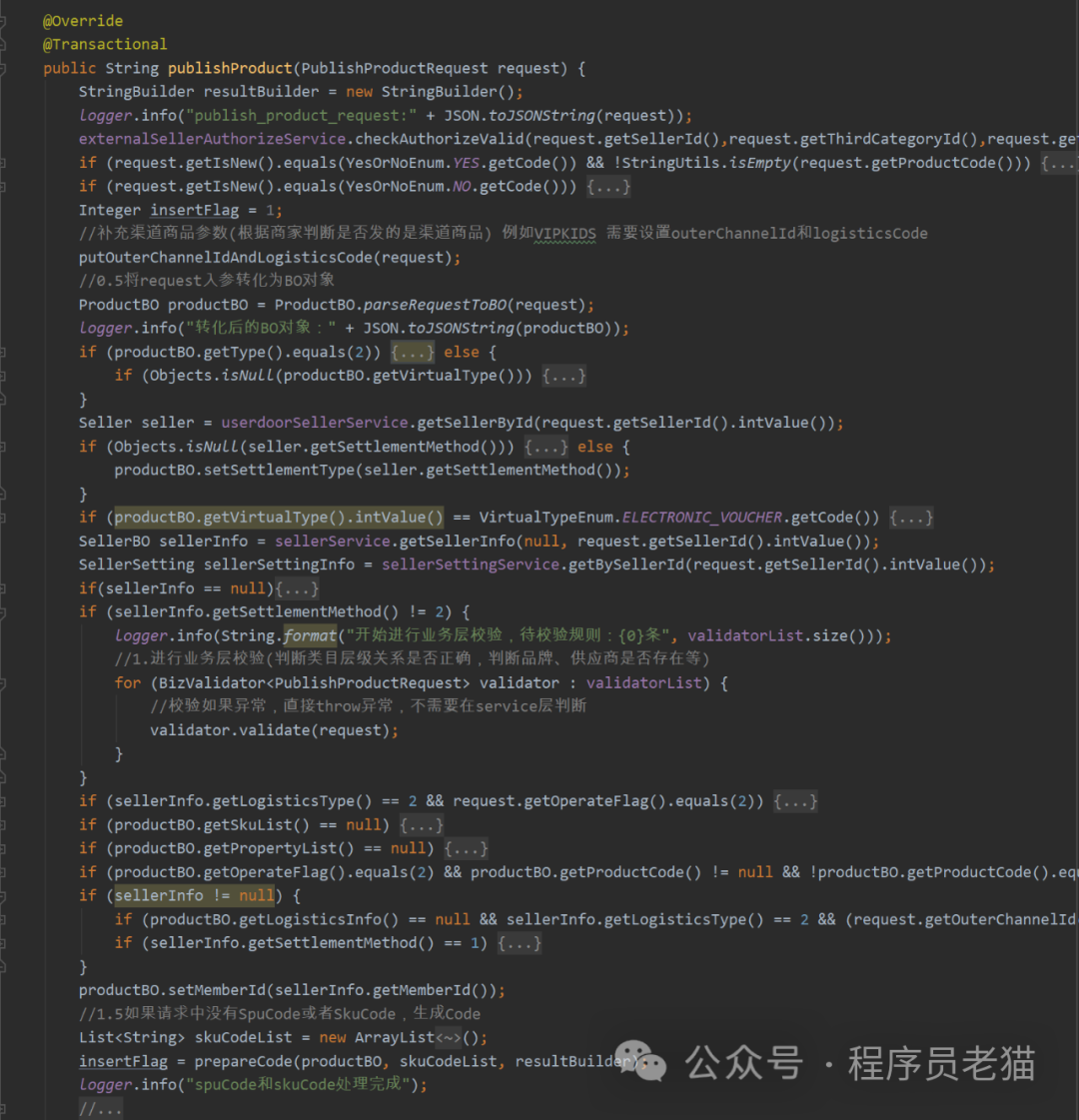Click the underlined VIPKIDS word in the comment
Image resolution: width=1079 pixels, height=1120 pixels.
coord(565,234)
